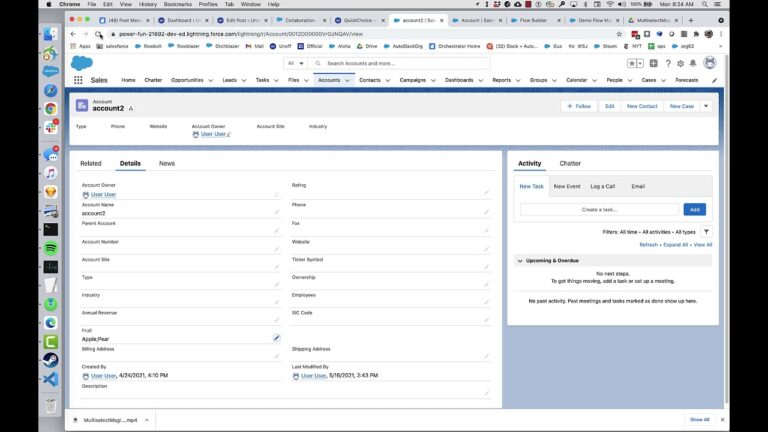Click the Expand All link
Screen dimensions: 768x432
676,244
